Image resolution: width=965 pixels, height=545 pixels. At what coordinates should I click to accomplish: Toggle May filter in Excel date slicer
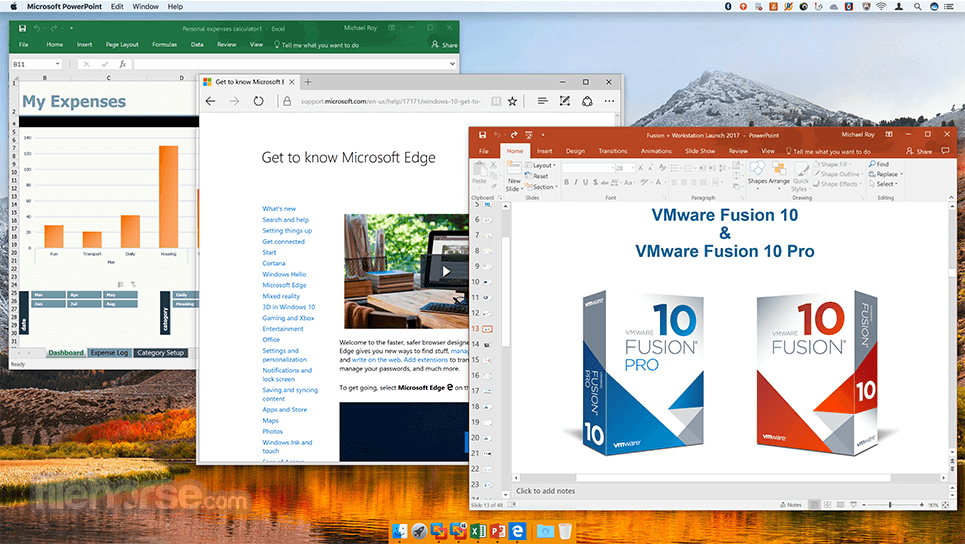click(x=121, y=295)
